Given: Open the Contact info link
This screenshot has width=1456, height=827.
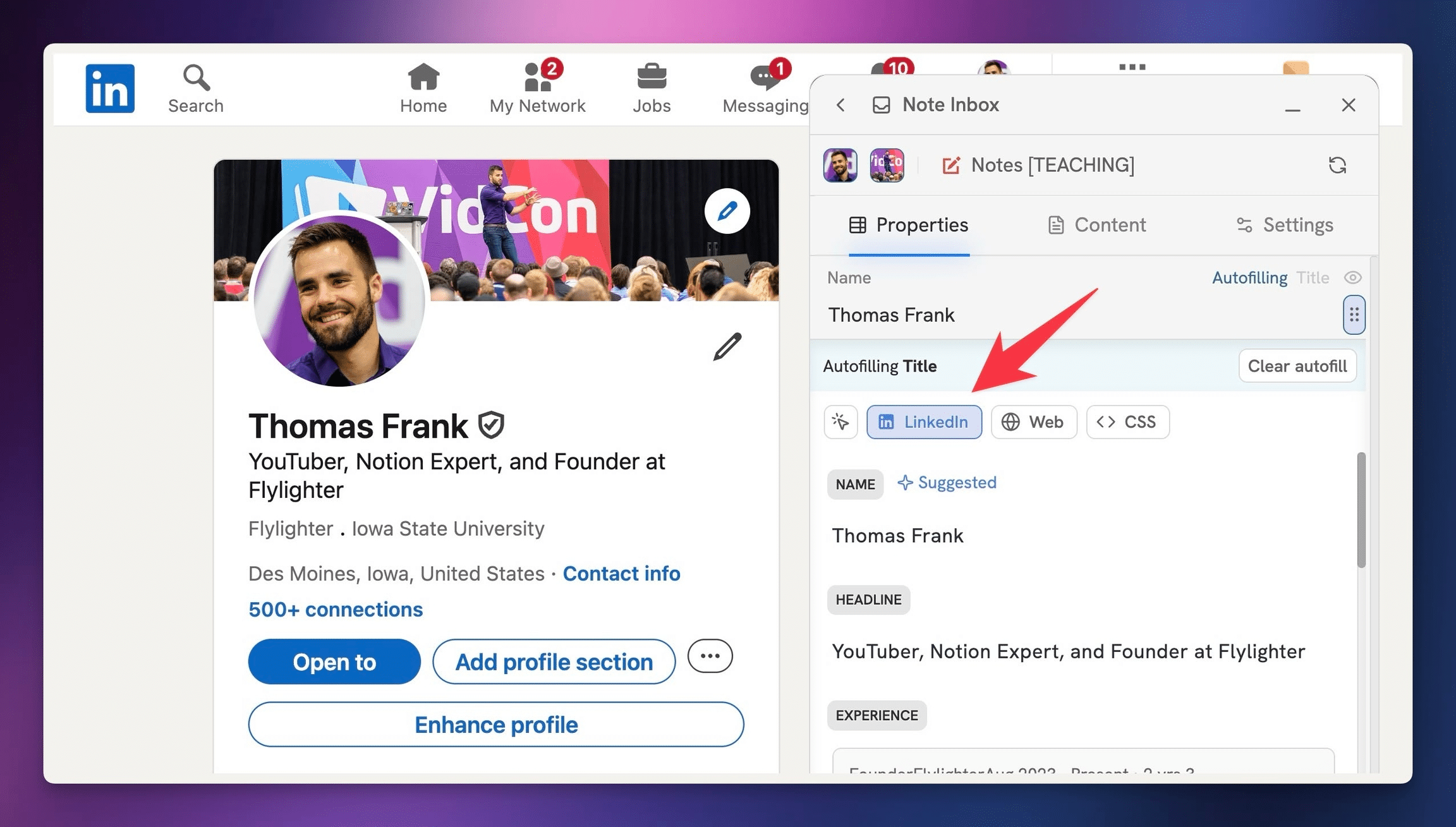Looking at the screenshot, I should 621,573.
